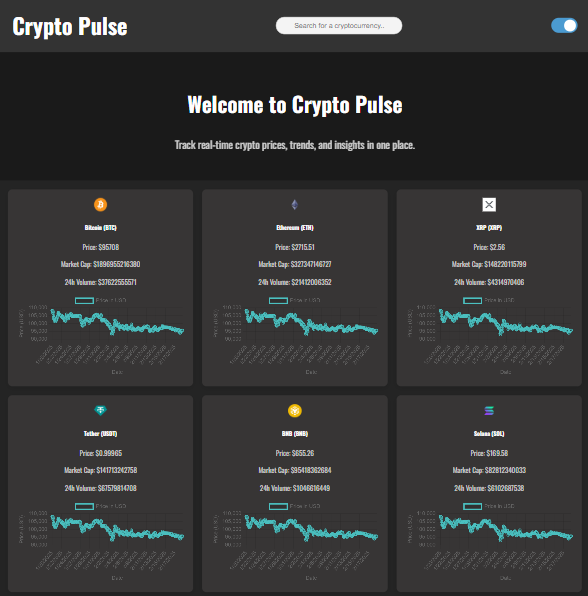Image resolution: width=588 pixels, height=596 pixels.
Task: Open the Bitcoin (BTC) card title
Action: click(100, 228)
